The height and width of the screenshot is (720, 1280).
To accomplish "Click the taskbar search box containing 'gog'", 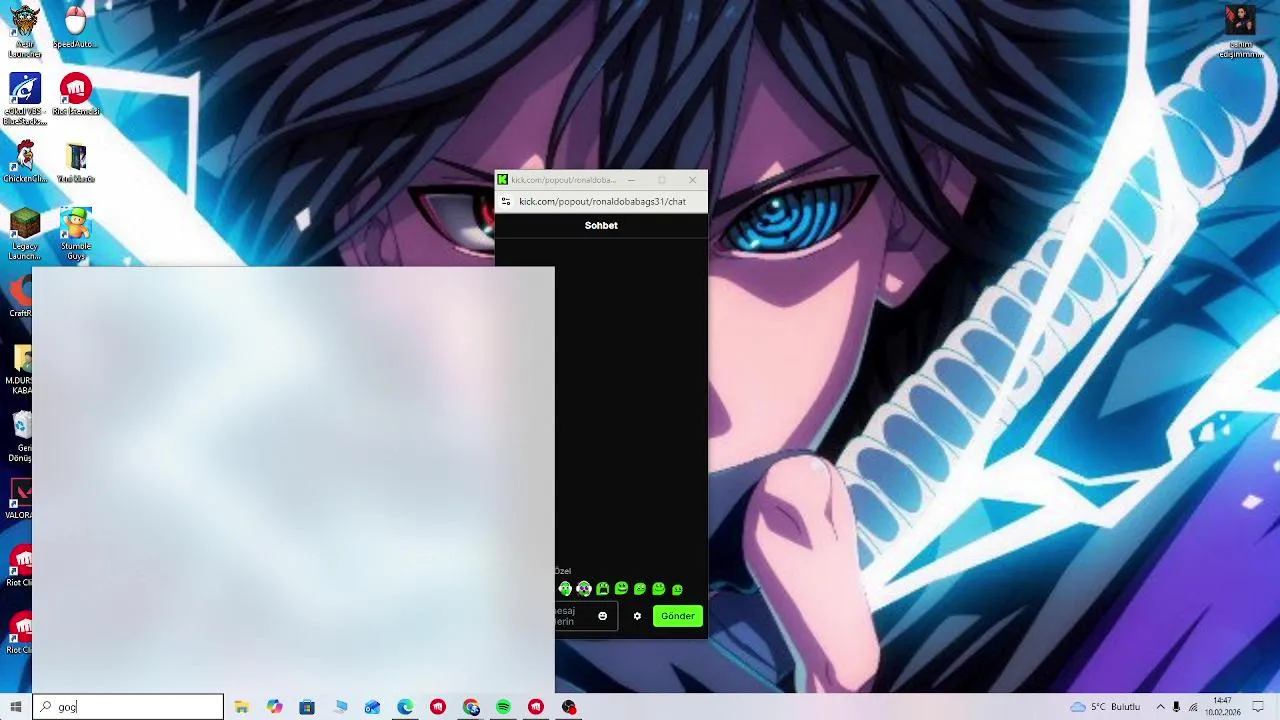I will [128, 707].
